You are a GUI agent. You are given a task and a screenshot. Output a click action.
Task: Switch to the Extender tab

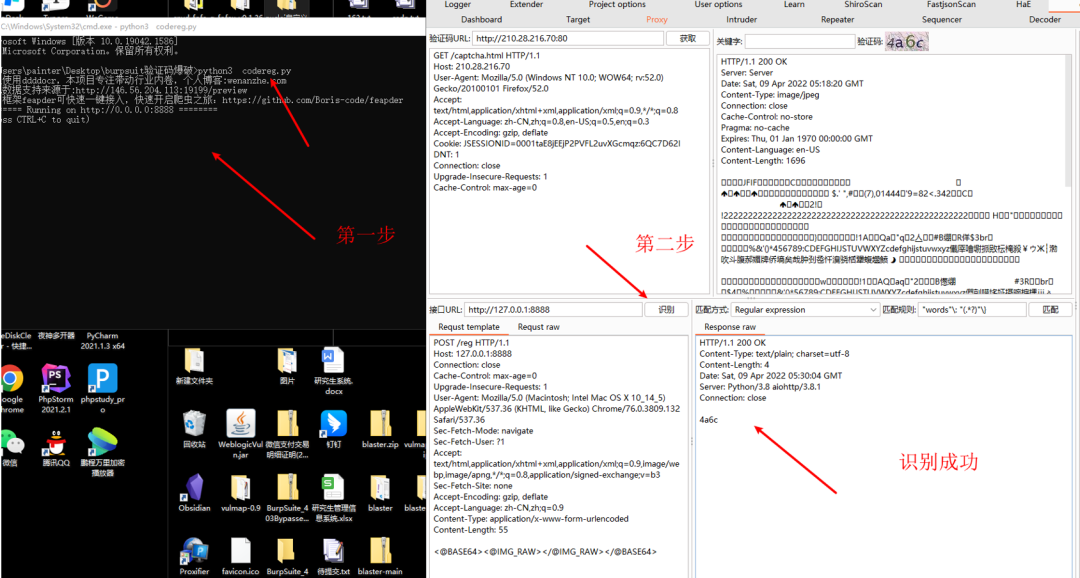click(x=526, y=4)
